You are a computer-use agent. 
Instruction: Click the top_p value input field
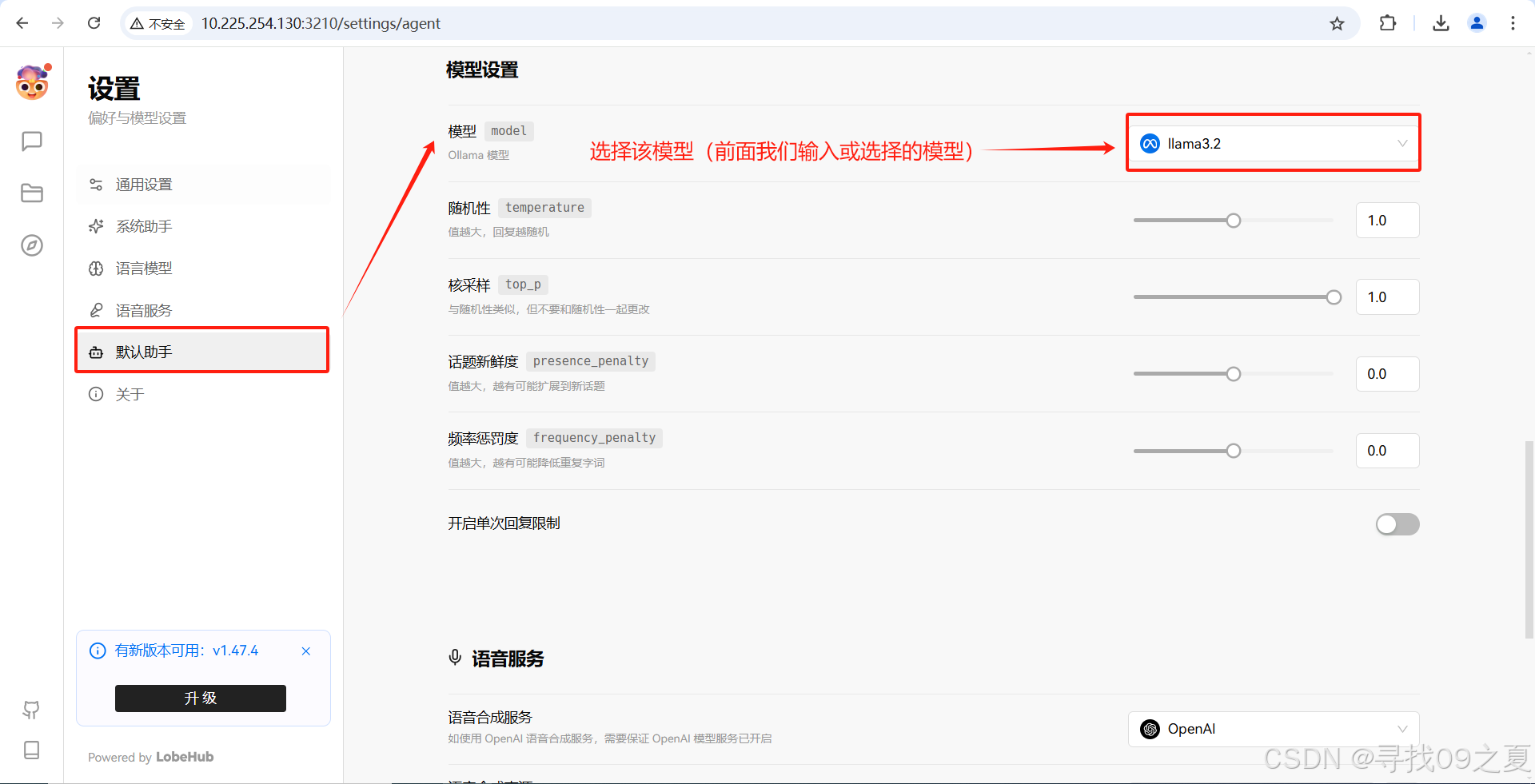point(1387,297)
